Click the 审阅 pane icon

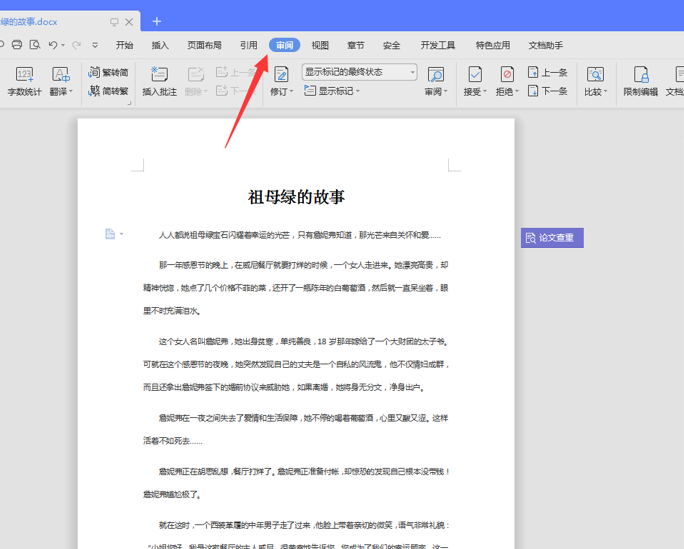[435, 75]
